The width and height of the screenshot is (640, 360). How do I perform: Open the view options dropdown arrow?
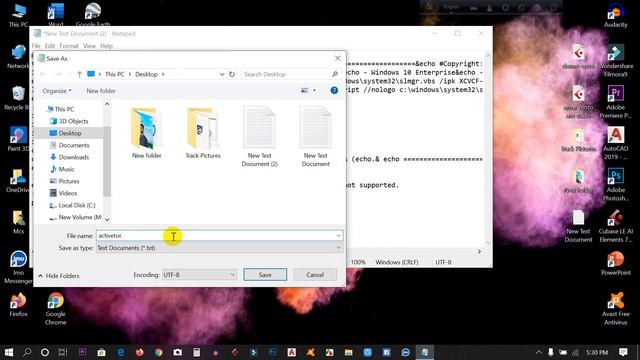pyautogui.click(x=314, y=90)
